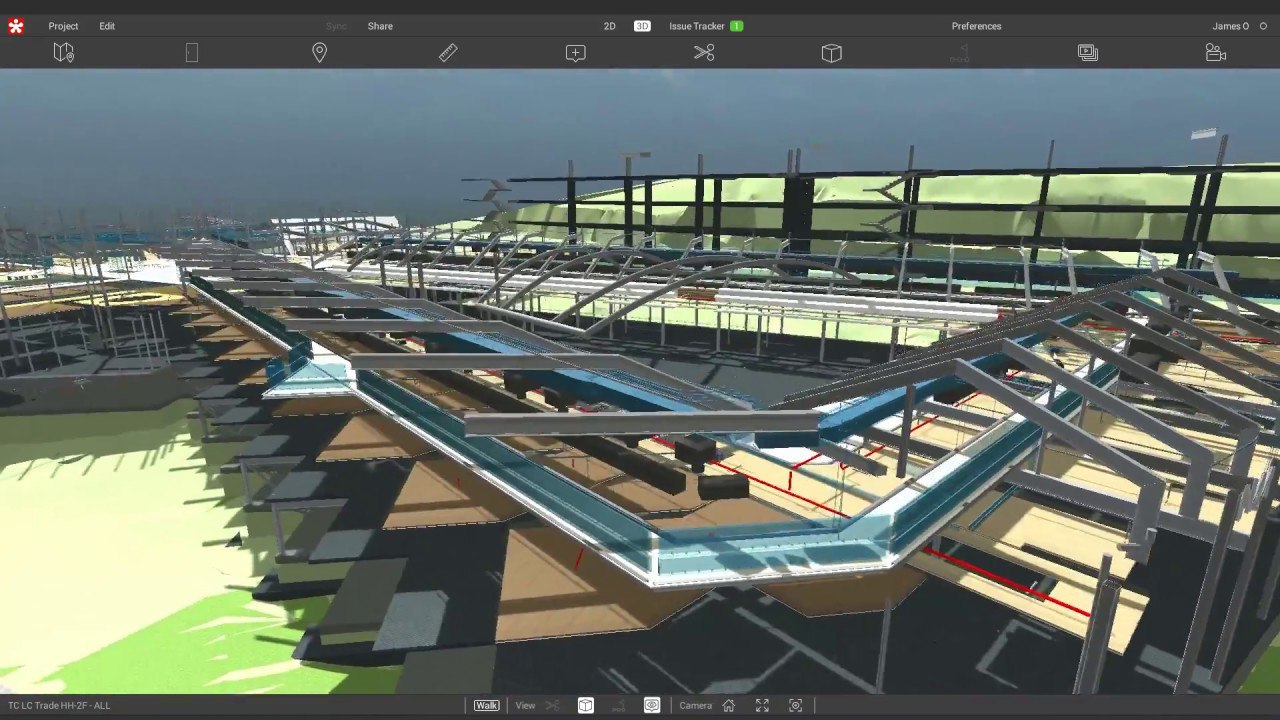Open the Project menu
This screenshot has width=1280, height=720.
(63, 26)
